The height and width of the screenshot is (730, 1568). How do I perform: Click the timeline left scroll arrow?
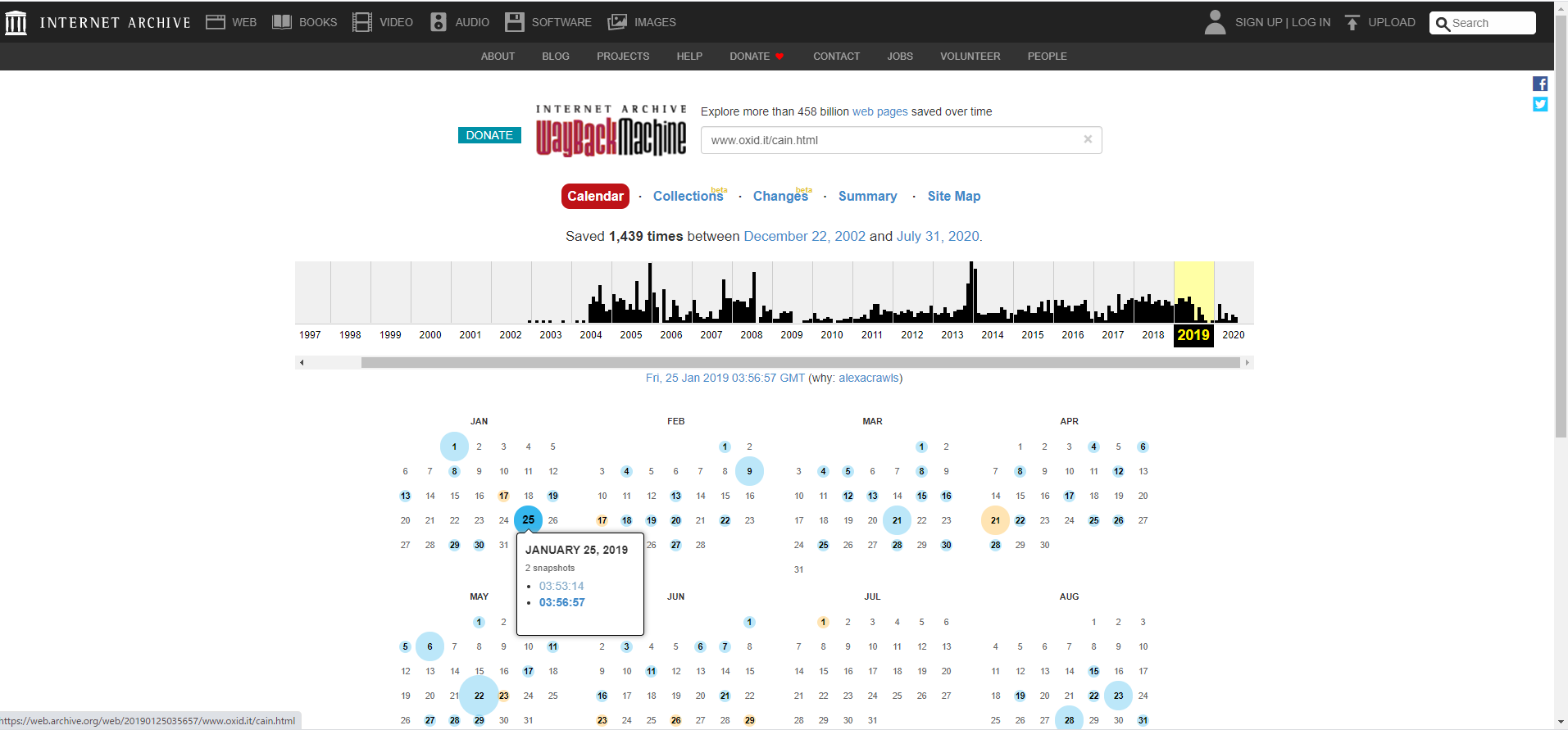tap(302, 362)
